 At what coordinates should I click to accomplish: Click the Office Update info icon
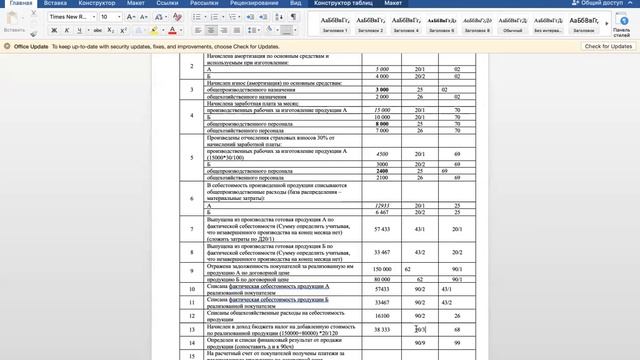tap(7, 47)
